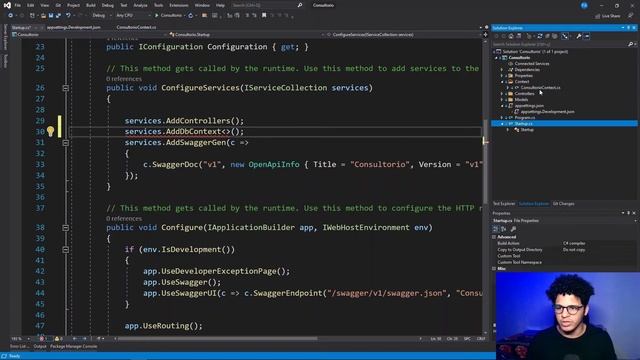The height and width of the screenshot is (360, 640).
Task: Switch to the appsettings.Development.json tab
Action: [x=73, y=27]
